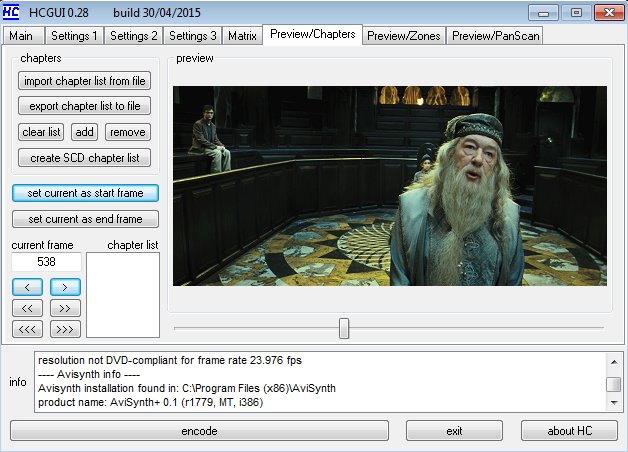Click the 'Avisynth installation found in' line

click(x=187, y=388)
